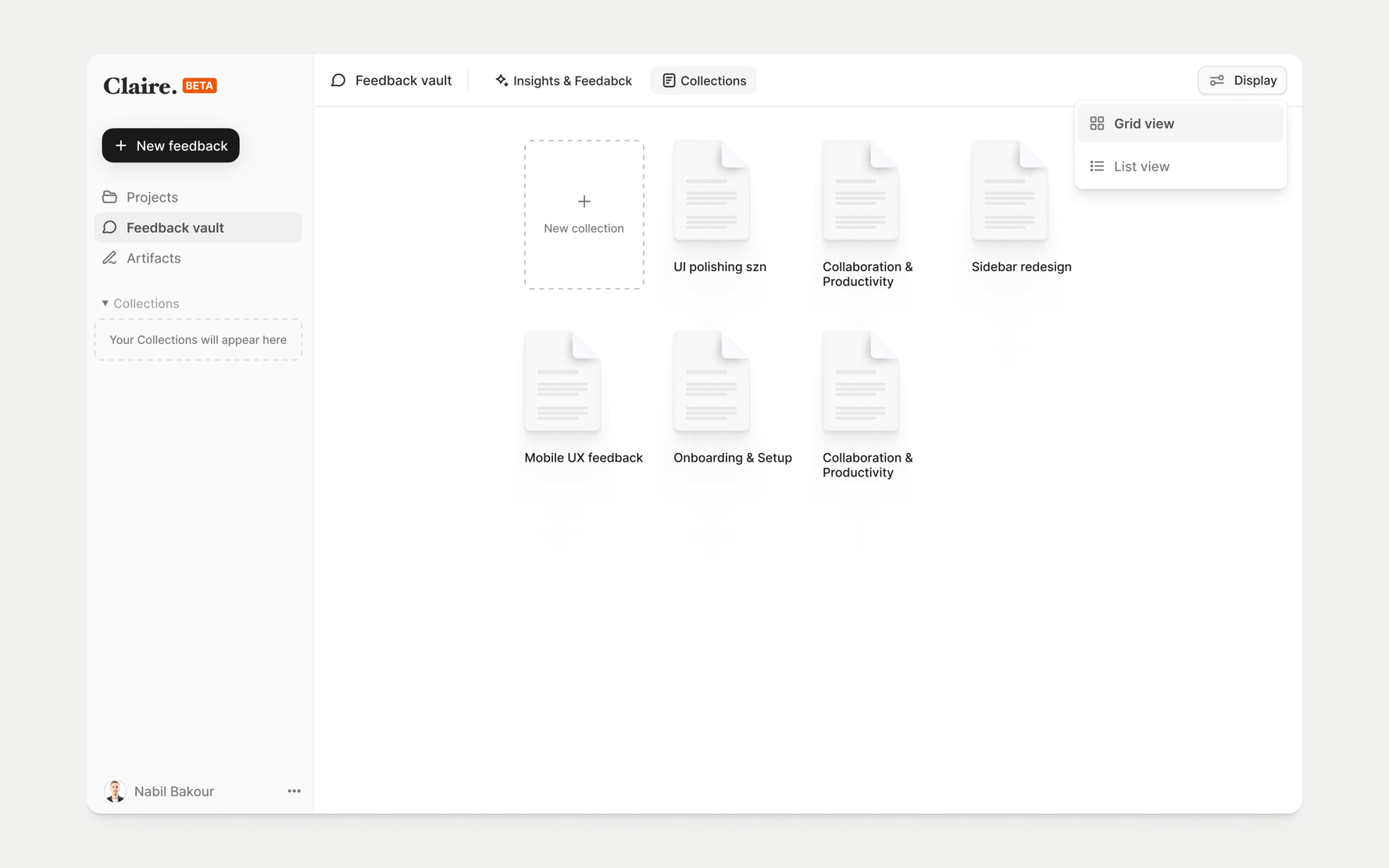
Task: Open the Mobile UX feedback document thumbnail
Action: pos(562,381)
